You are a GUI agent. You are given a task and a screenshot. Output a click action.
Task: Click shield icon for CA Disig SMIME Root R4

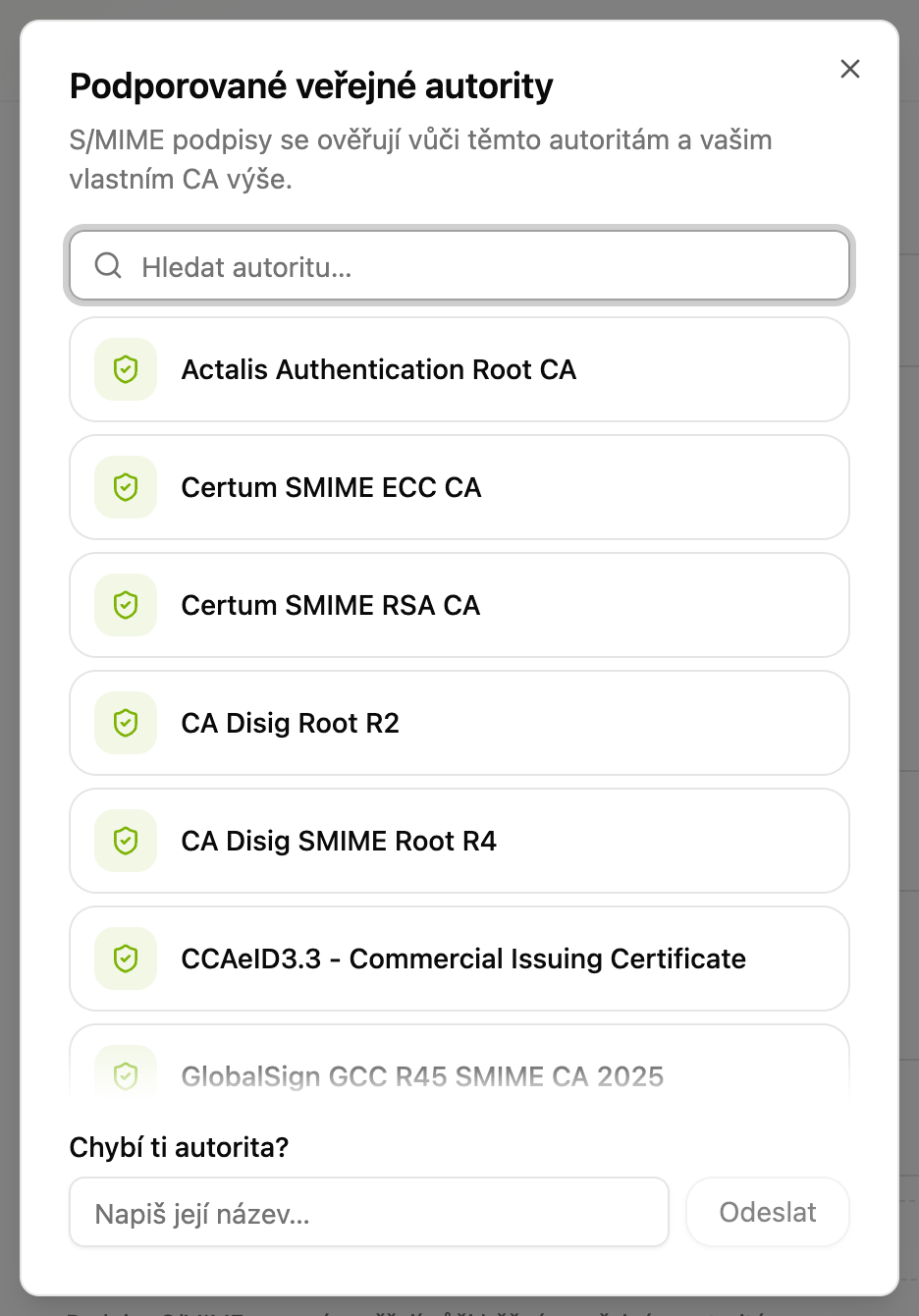[126, 841]
